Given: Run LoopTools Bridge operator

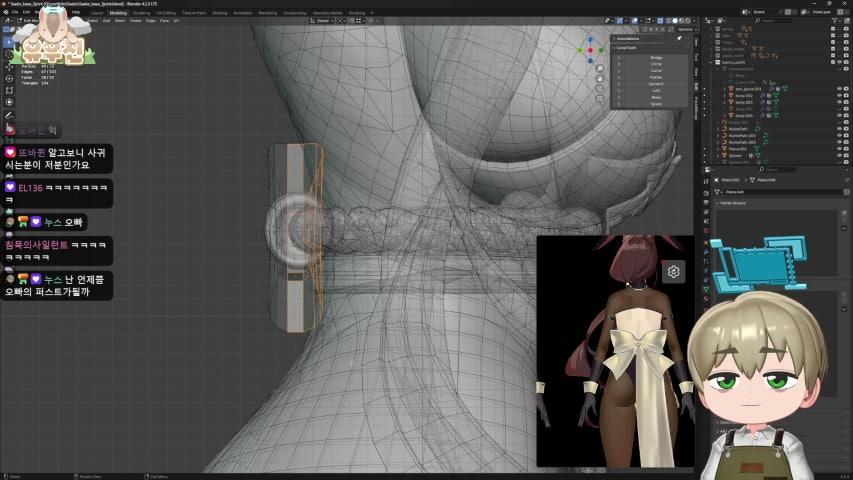Looking at the screenshot, I should pyautogui.click(x=656, y=58).
